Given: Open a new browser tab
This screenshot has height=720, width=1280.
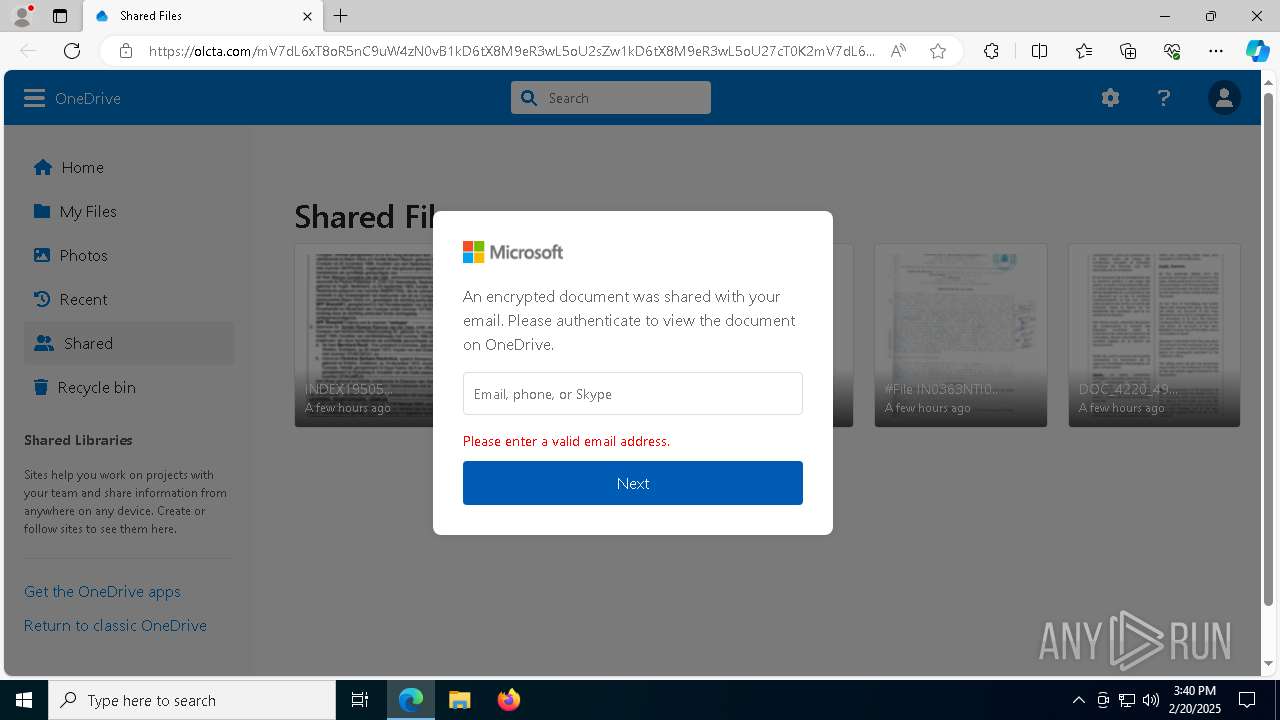Looking at the screenshot, I should pyautogui.click(x=341, y=16).
